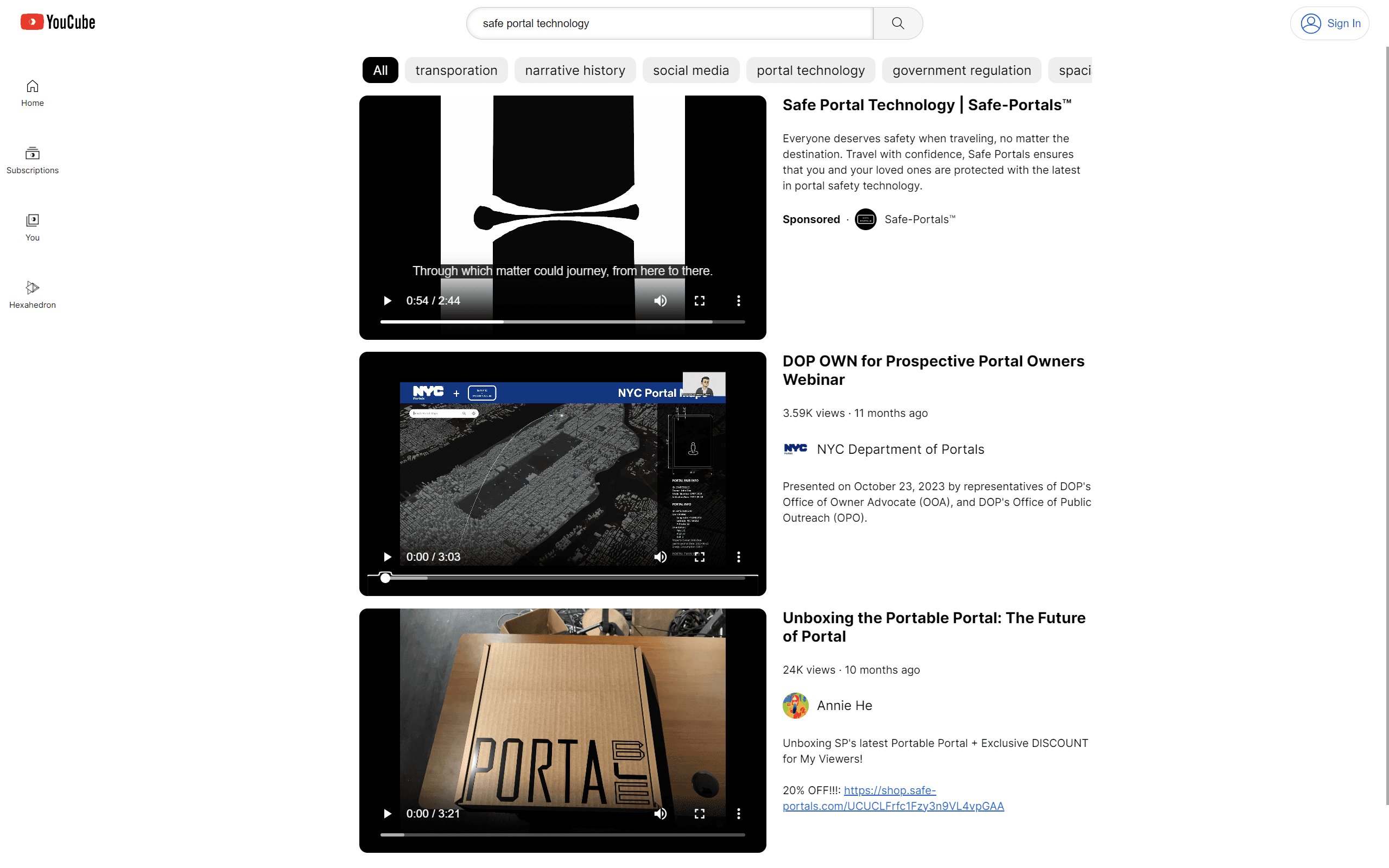This screenshot has height=868, width=1389.
Task: Expand the social media filter option
Action: [691, 70]
